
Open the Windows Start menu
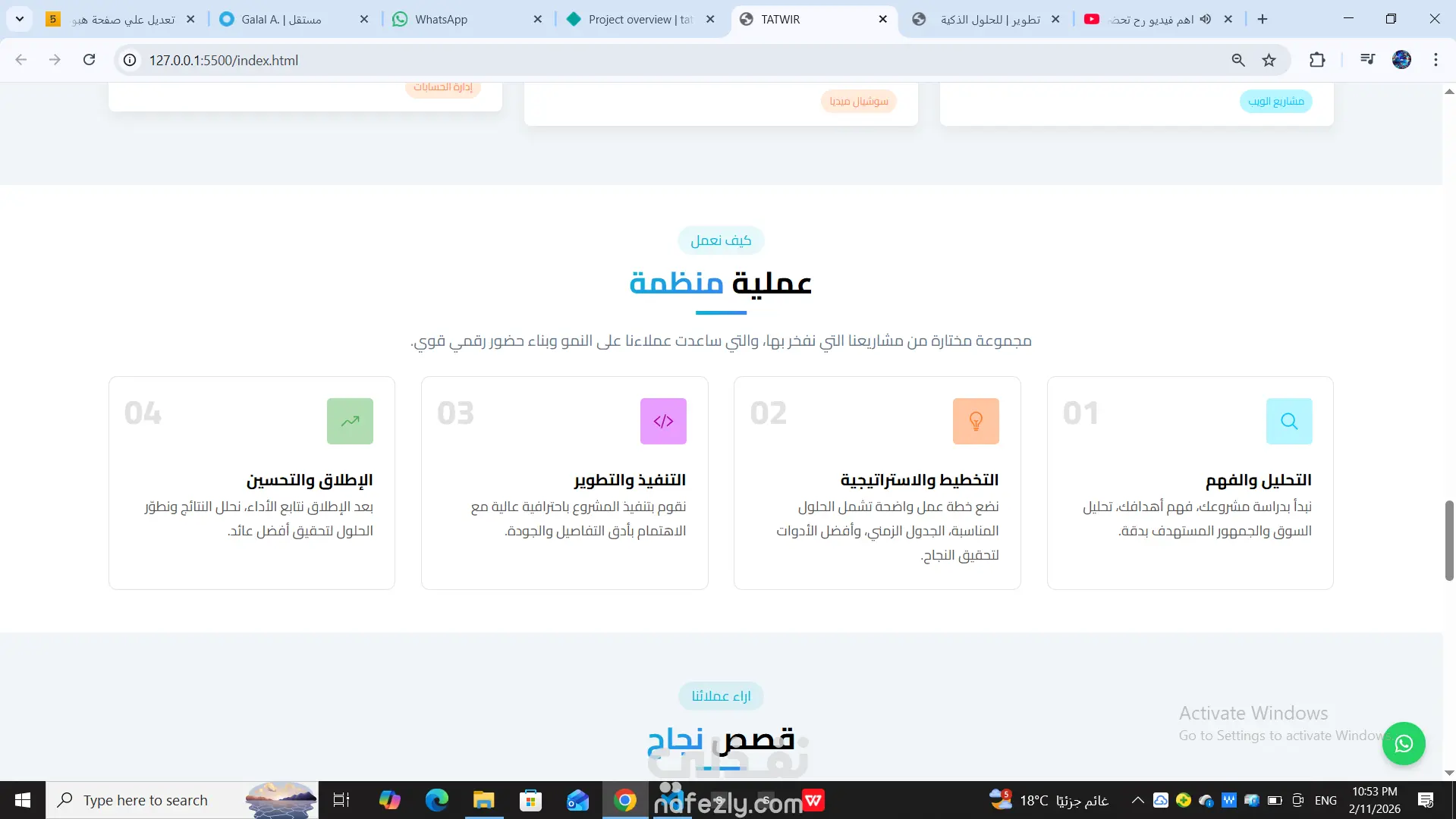coord(23,800)
